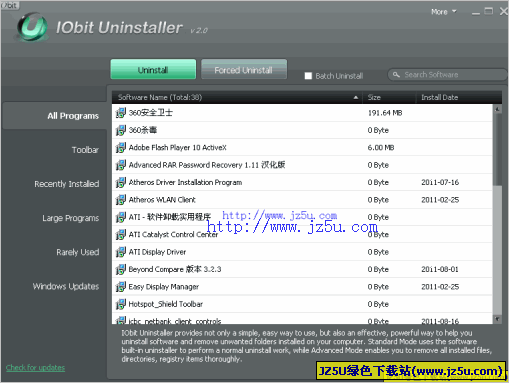Image resolution: width=509 pixels, height=383 pixels.
Task: Click the Hotspot_Shield Toolbar icon
Action: [121, 304]
